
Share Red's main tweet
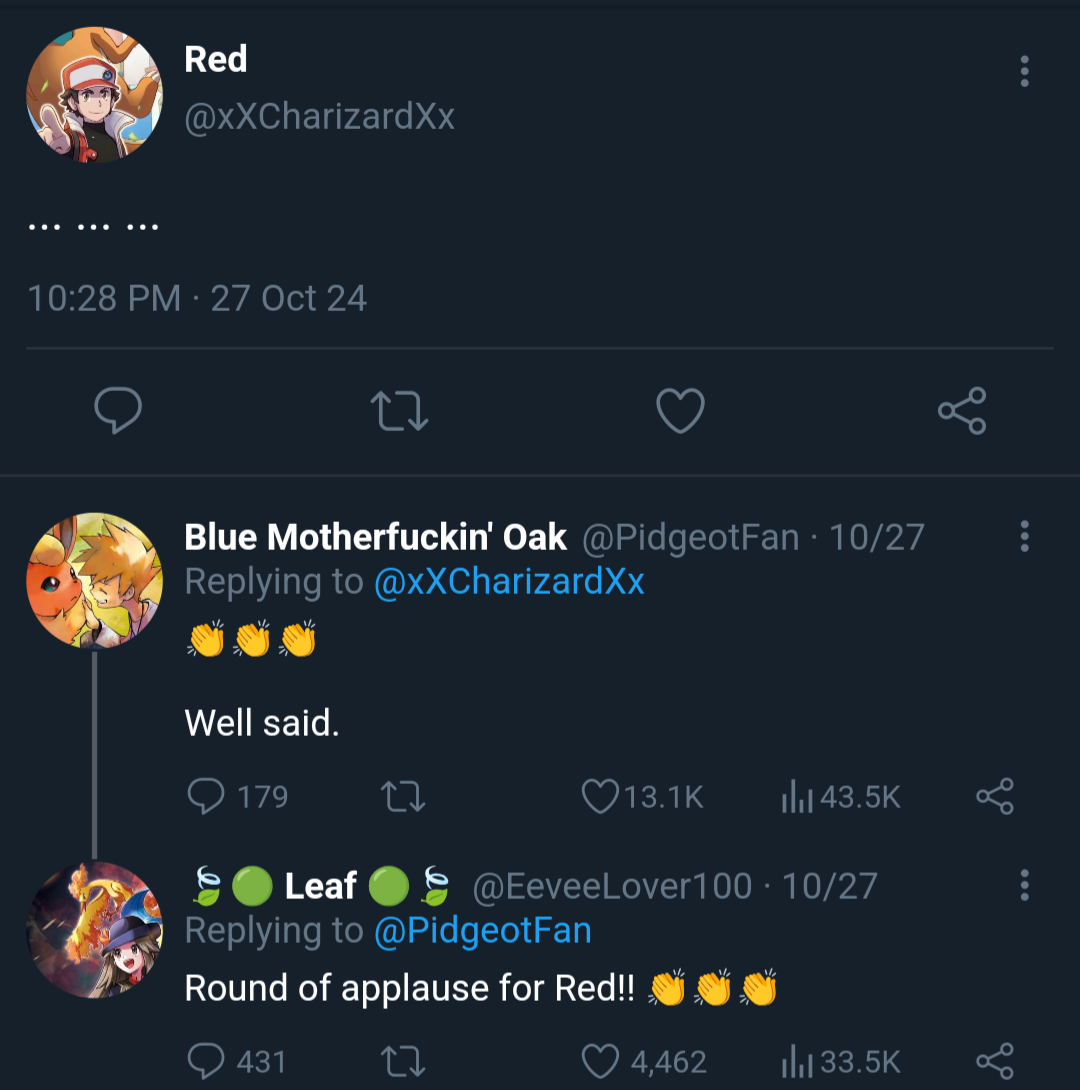tap(962, 411)
